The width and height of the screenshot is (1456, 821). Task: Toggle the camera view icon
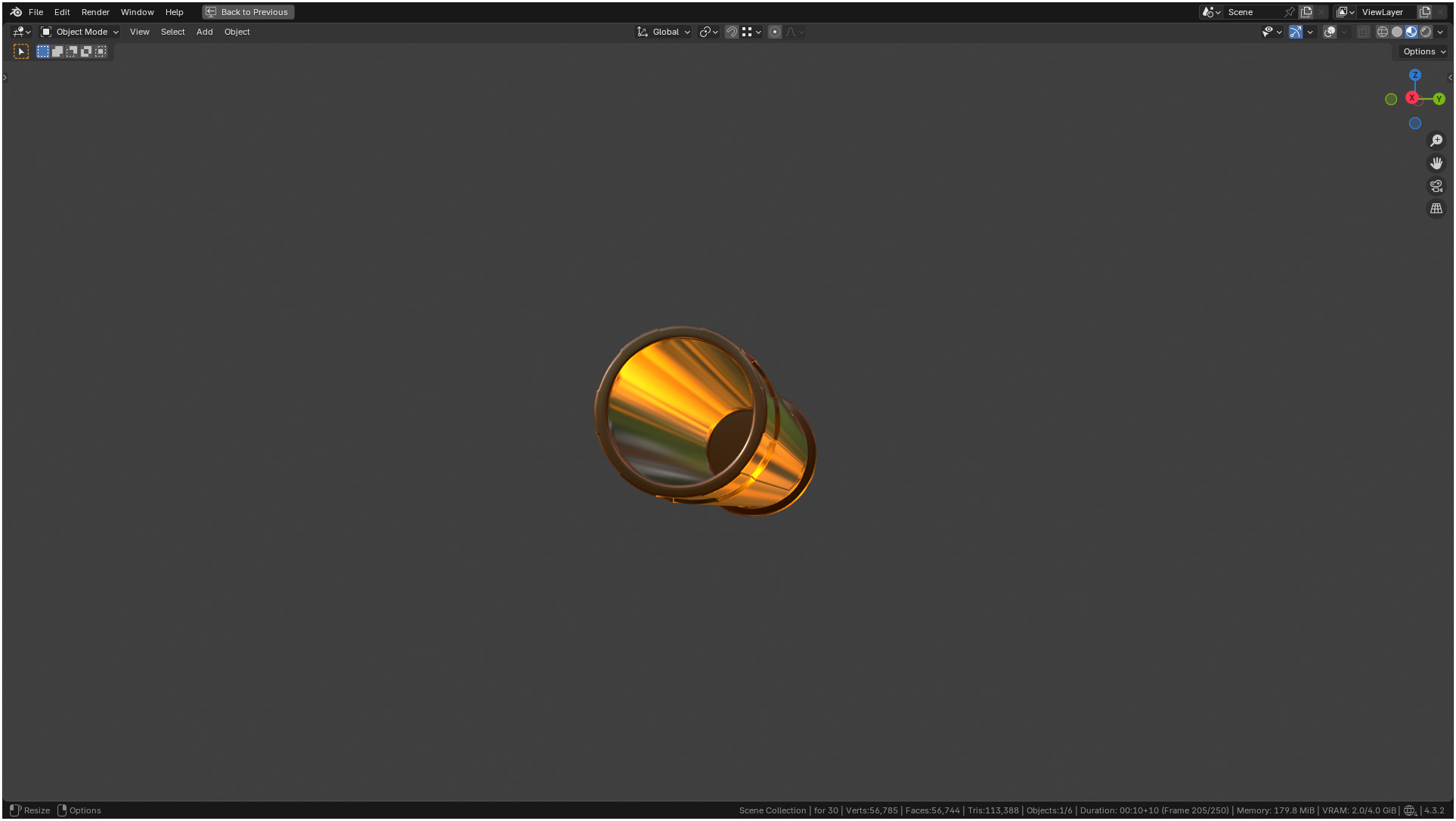[x=1436, y=186]
